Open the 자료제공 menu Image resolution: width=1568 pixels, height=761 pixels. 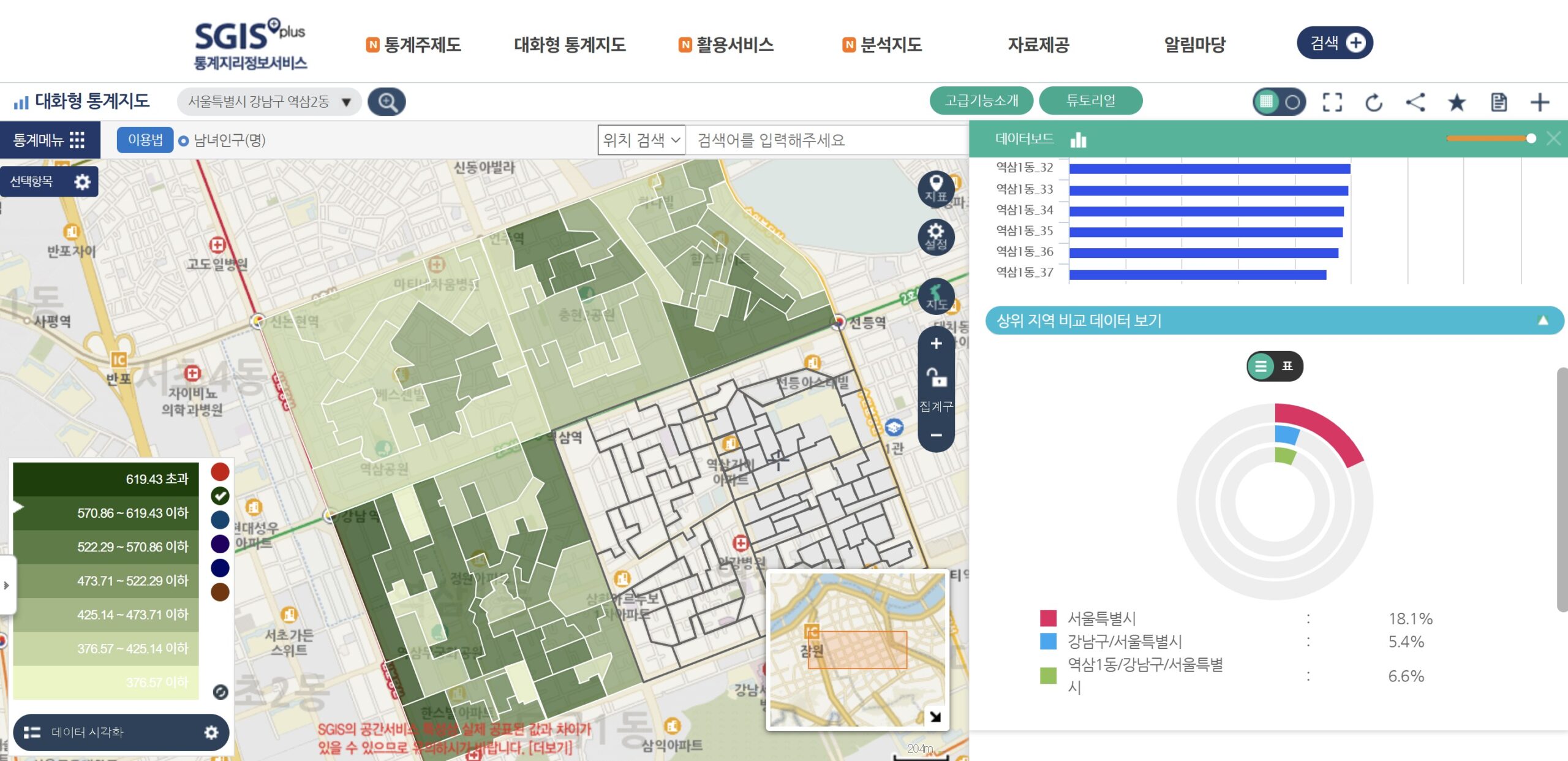pos(1039,44)
